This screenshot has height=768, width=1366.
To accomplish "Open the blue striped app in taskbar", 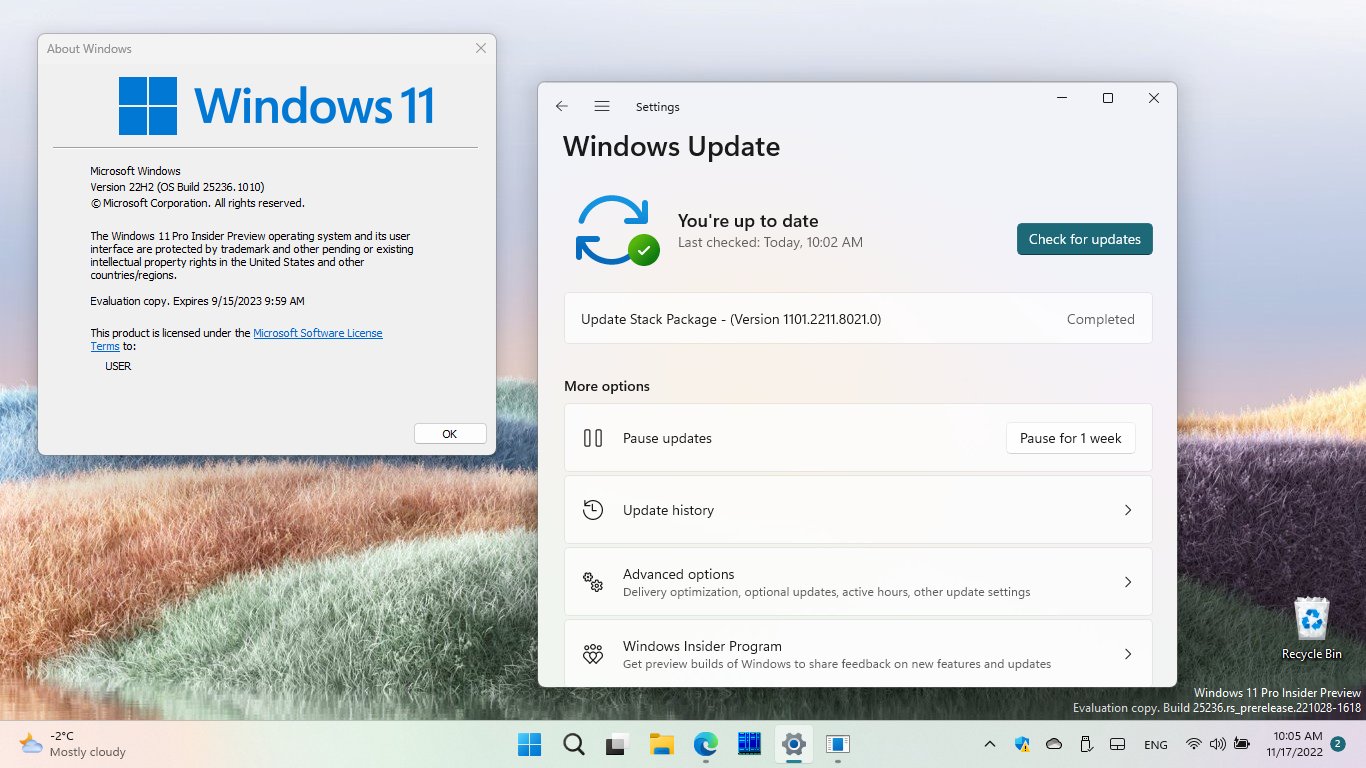I will click(749, 744).
